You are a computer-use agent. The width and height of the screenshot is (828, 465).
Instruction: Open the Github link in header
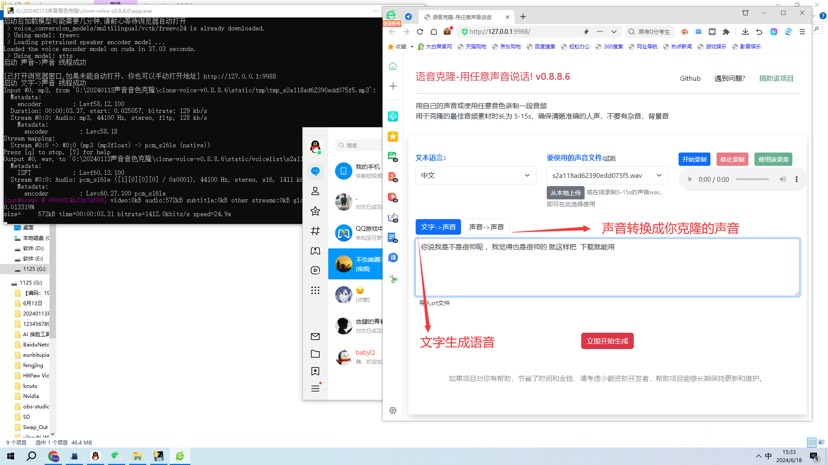click(690, 78)
